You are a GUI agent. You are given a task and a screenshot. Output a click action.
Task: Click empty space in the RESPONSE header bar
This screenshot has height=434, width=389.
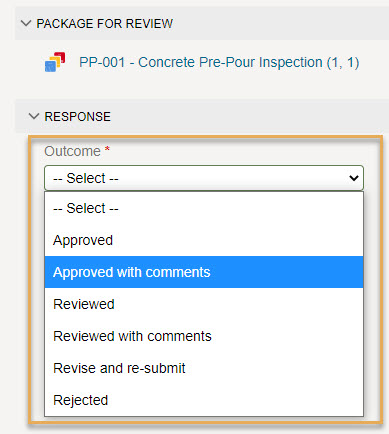point(250,116)
